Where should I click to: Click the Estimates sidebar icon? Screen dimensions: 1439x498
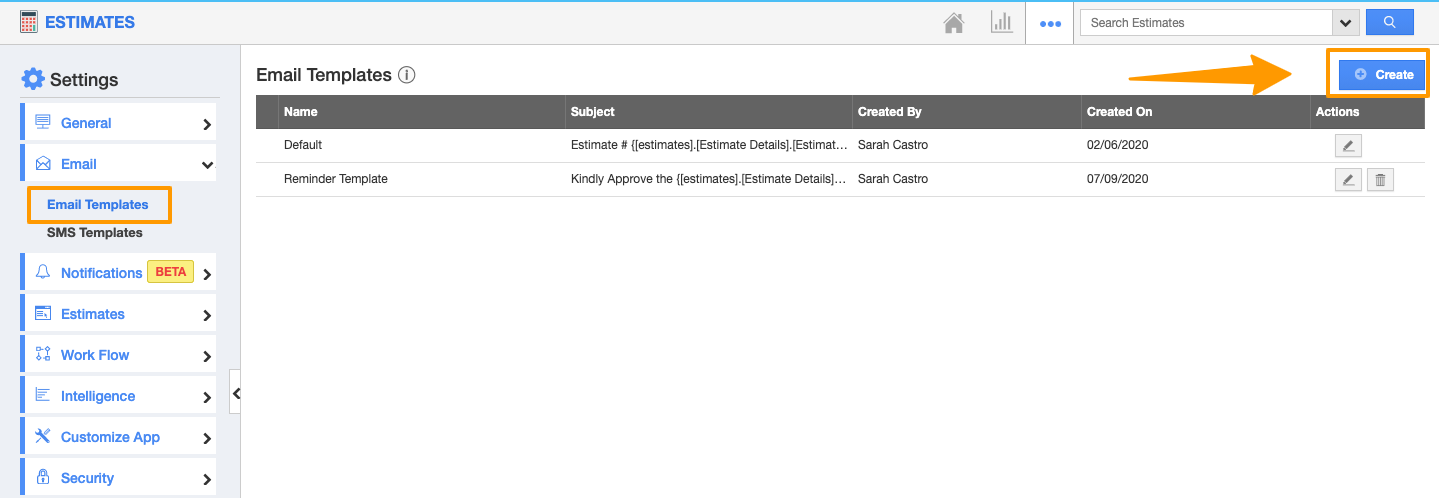tap(43, 313)
